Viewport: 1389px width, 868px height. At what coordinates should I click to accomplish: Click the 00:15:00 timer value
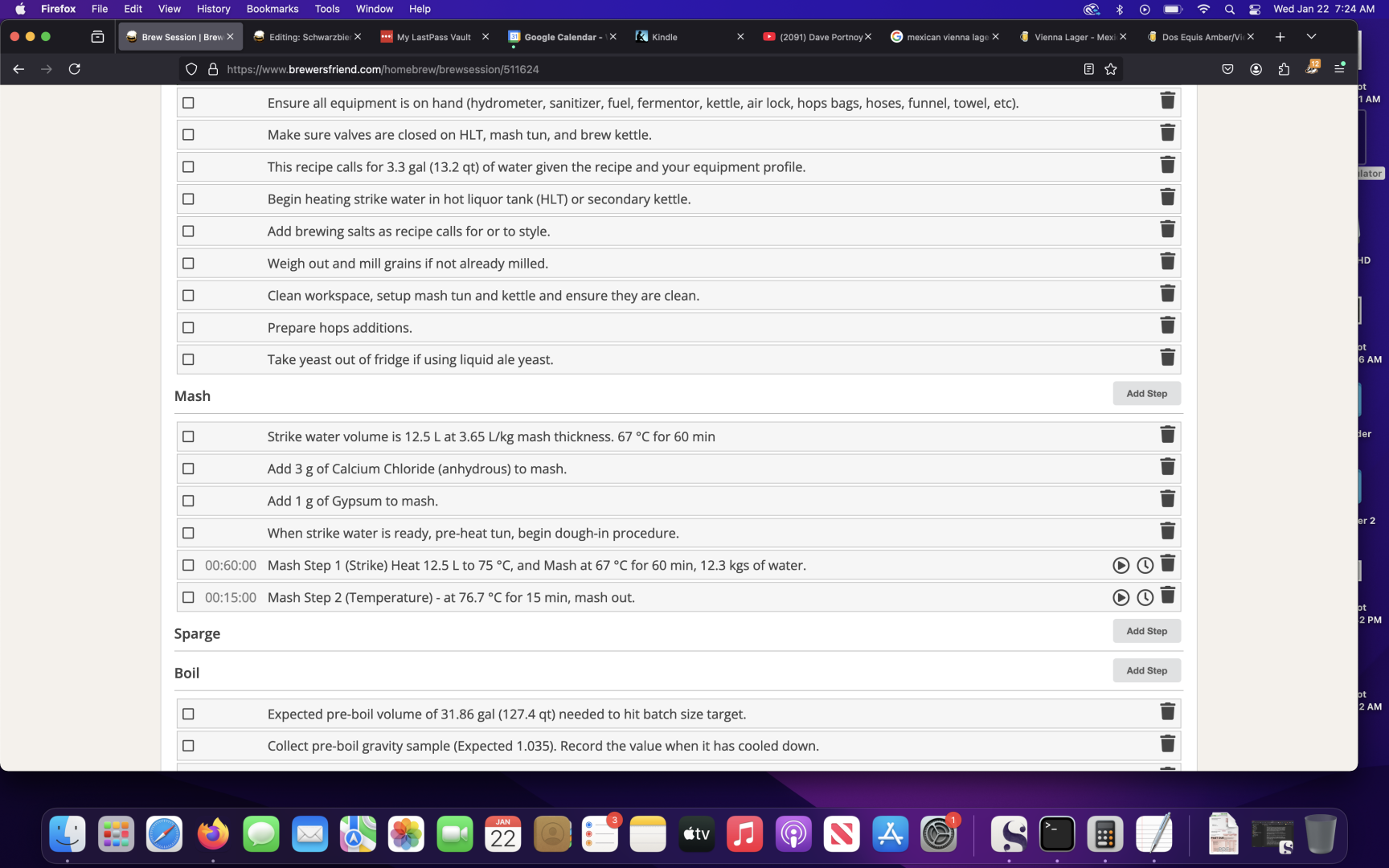pos(231,598)
